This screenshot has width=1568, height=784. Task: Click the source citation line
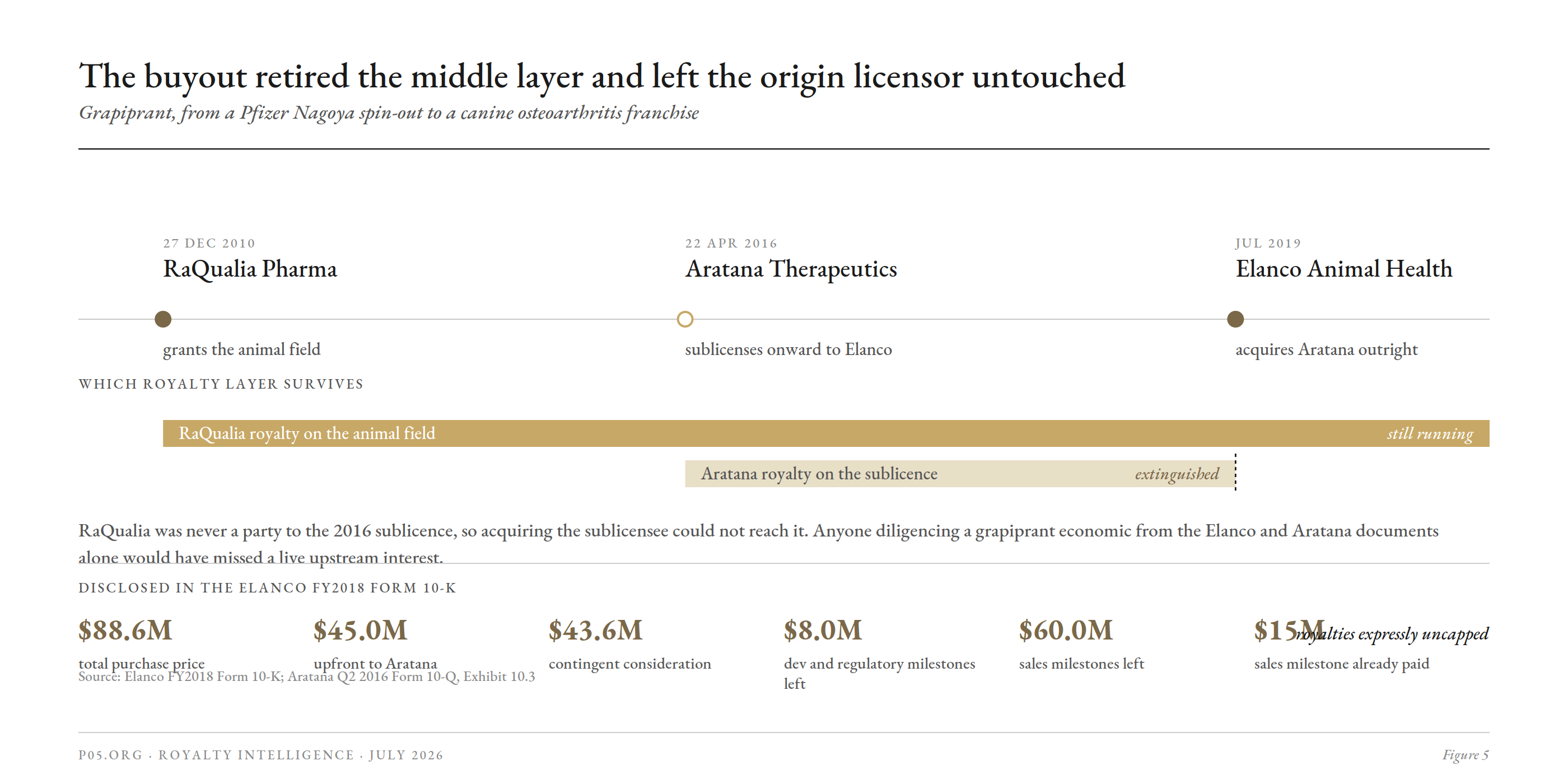[x=307, y=677]
